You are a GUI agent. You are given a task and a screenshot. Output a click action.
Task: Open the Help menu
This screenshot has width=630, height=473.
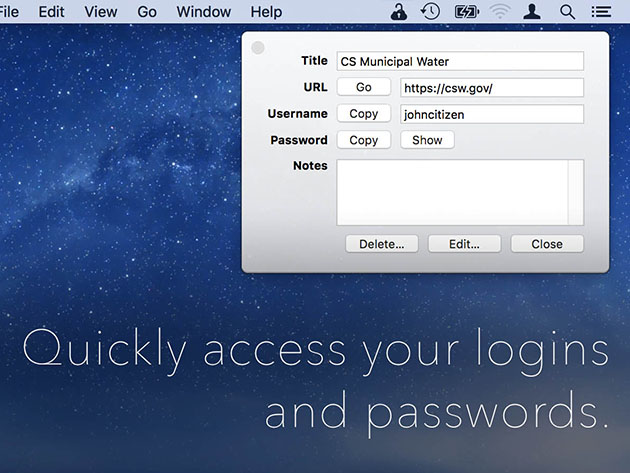click(x=266, y=12)
